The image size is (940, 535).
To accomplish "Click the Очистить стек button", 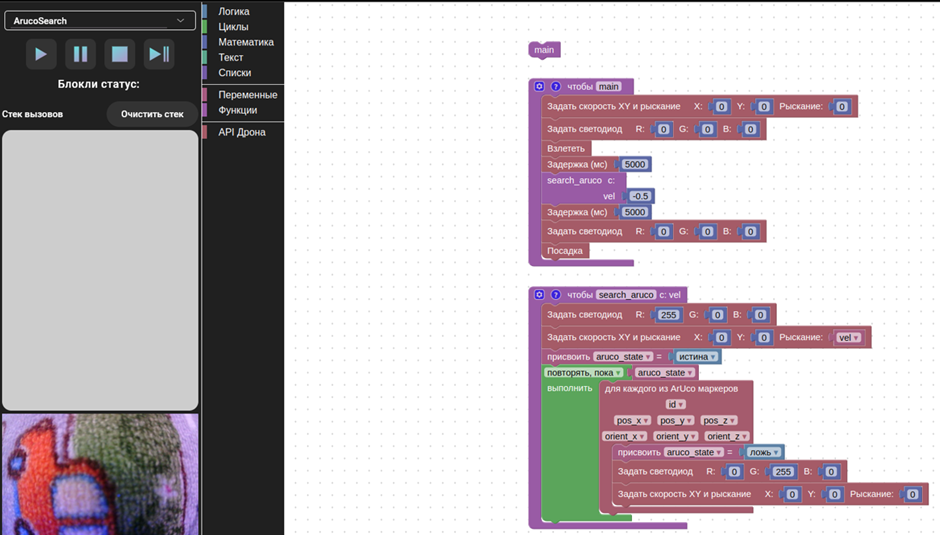I will (152, 114).
